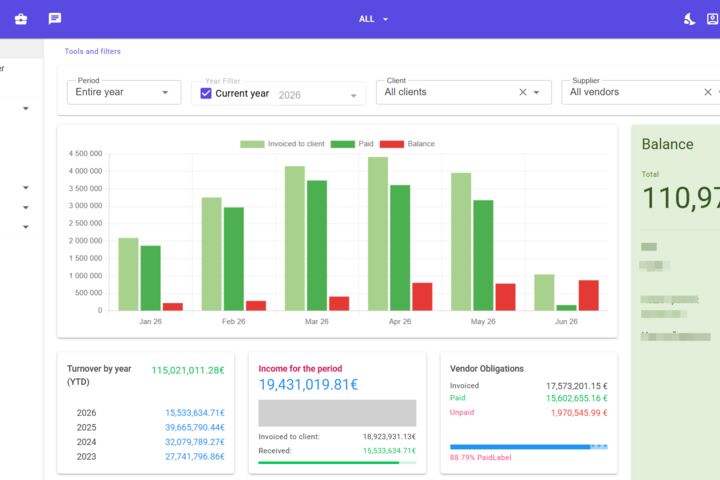This screenshot has width=720, height=480.
Task: Click vendor unpaid value 1,970,545.99 €
Action: point(579,413)
